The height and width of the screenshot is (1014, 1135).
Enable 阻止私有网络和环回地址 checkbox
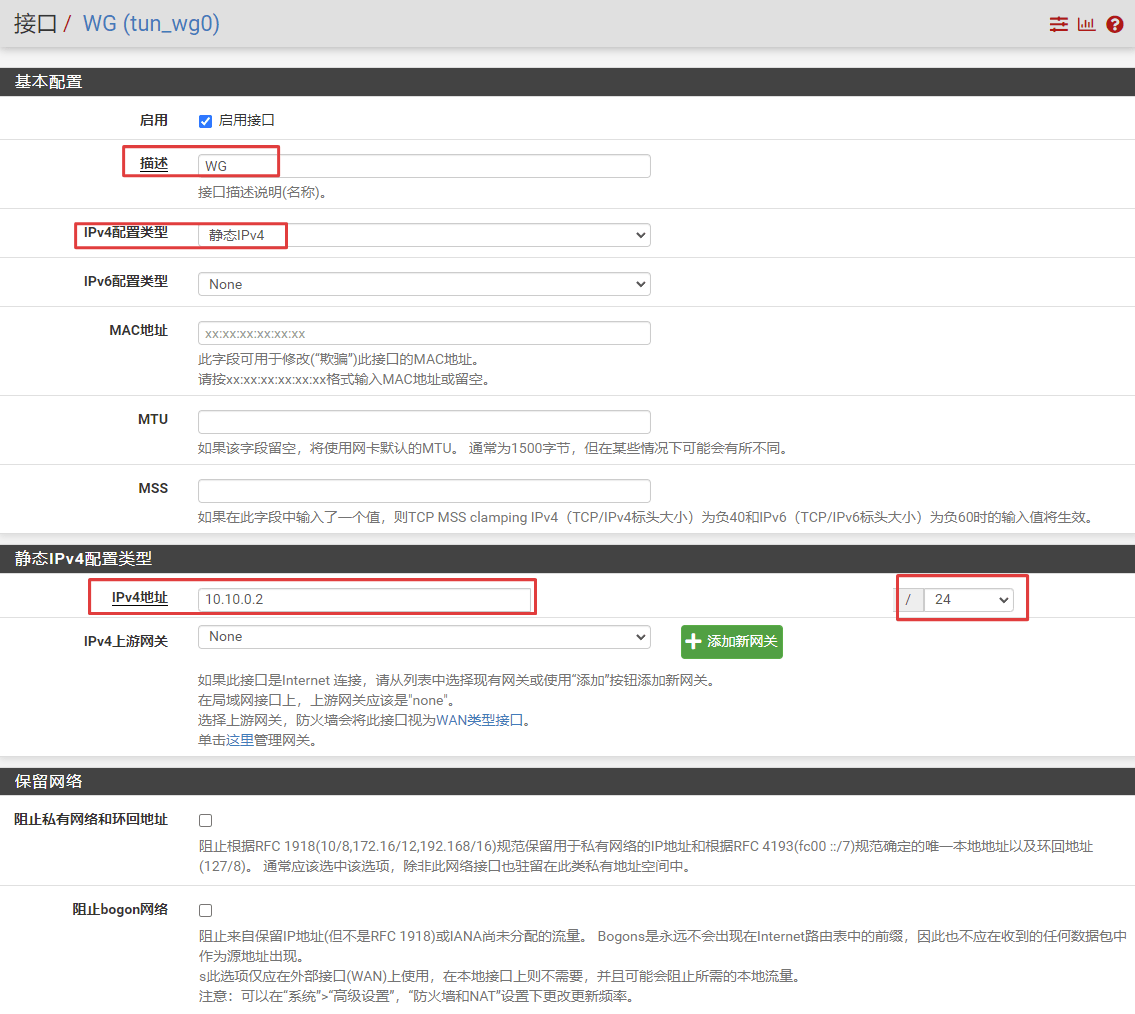click(205, 820)
